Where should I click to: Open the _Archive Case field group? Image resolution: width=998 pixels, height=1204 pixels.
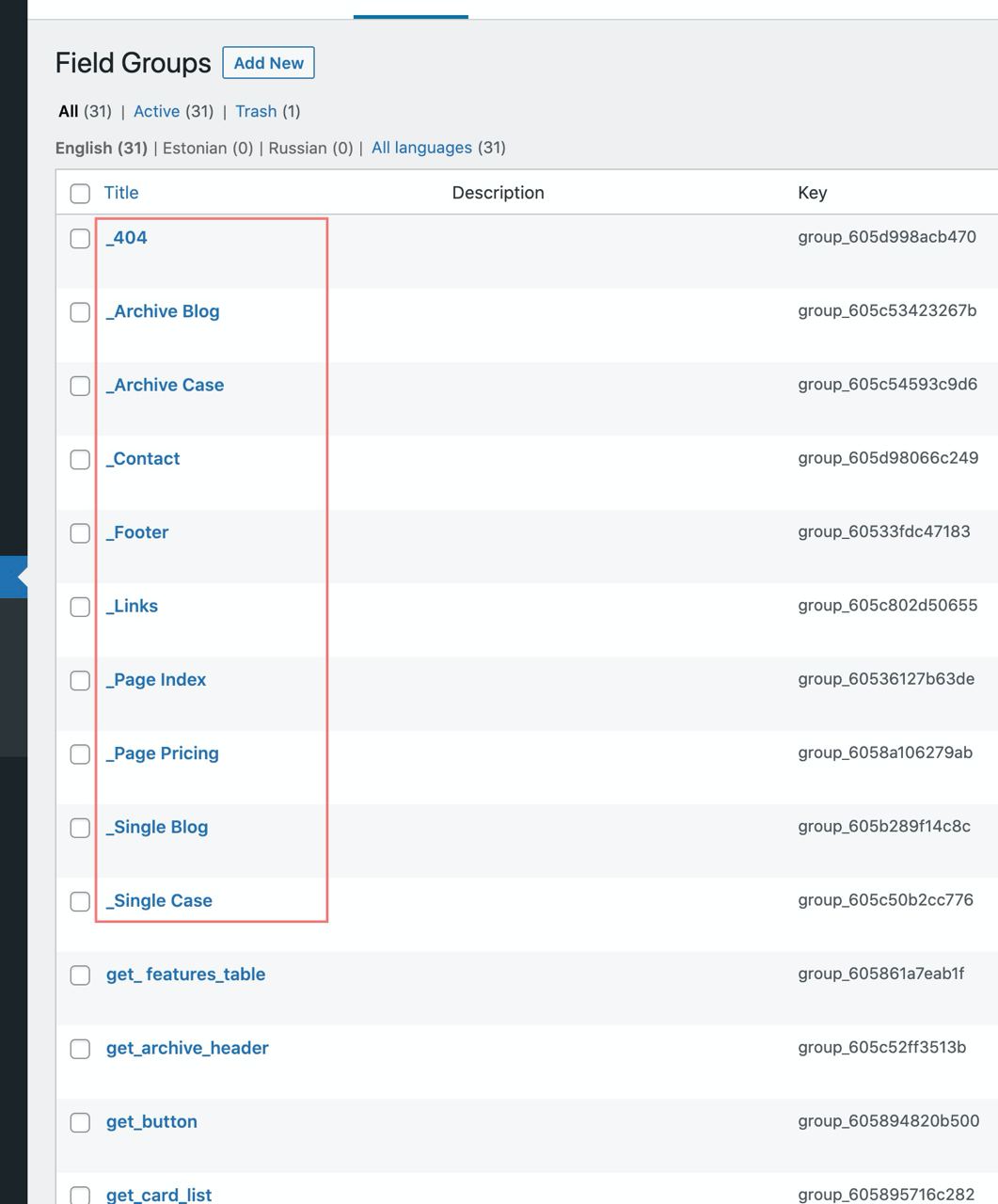pyautogui.click(x=166, y=385)
